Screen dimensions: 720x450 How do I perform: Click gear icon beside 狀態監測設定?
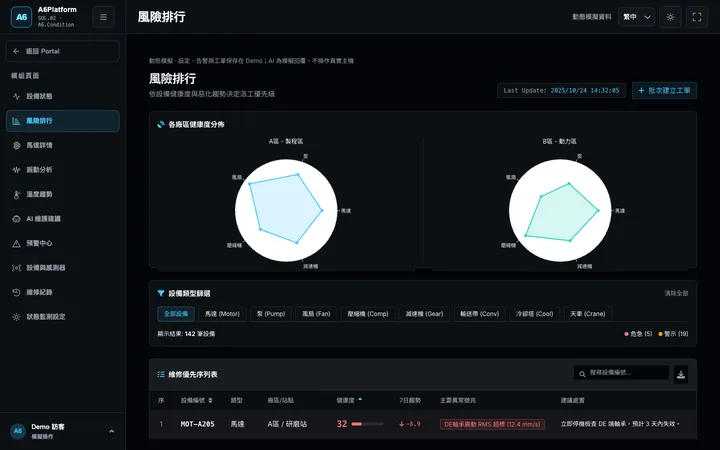point(17,317)
